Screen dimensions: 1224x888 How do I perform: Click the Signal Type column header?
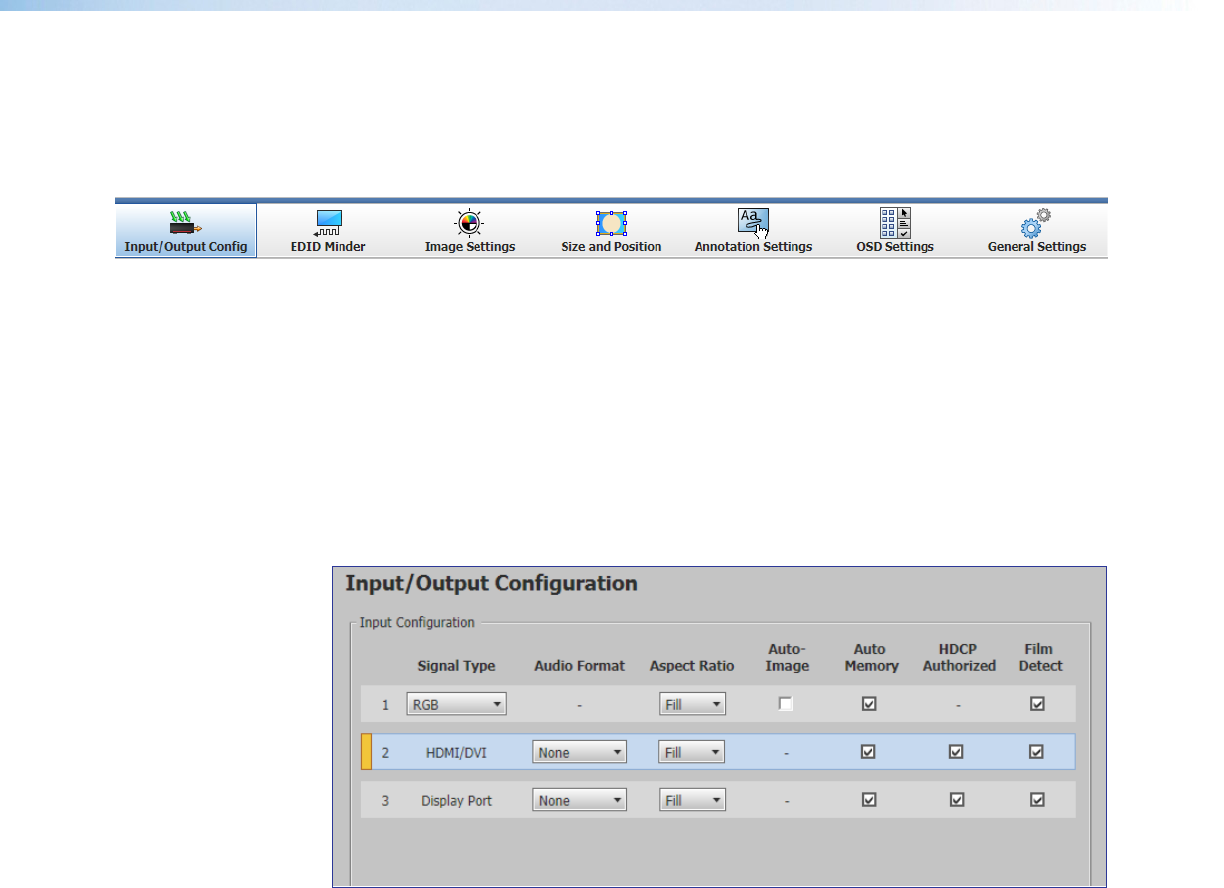[457, 666]
